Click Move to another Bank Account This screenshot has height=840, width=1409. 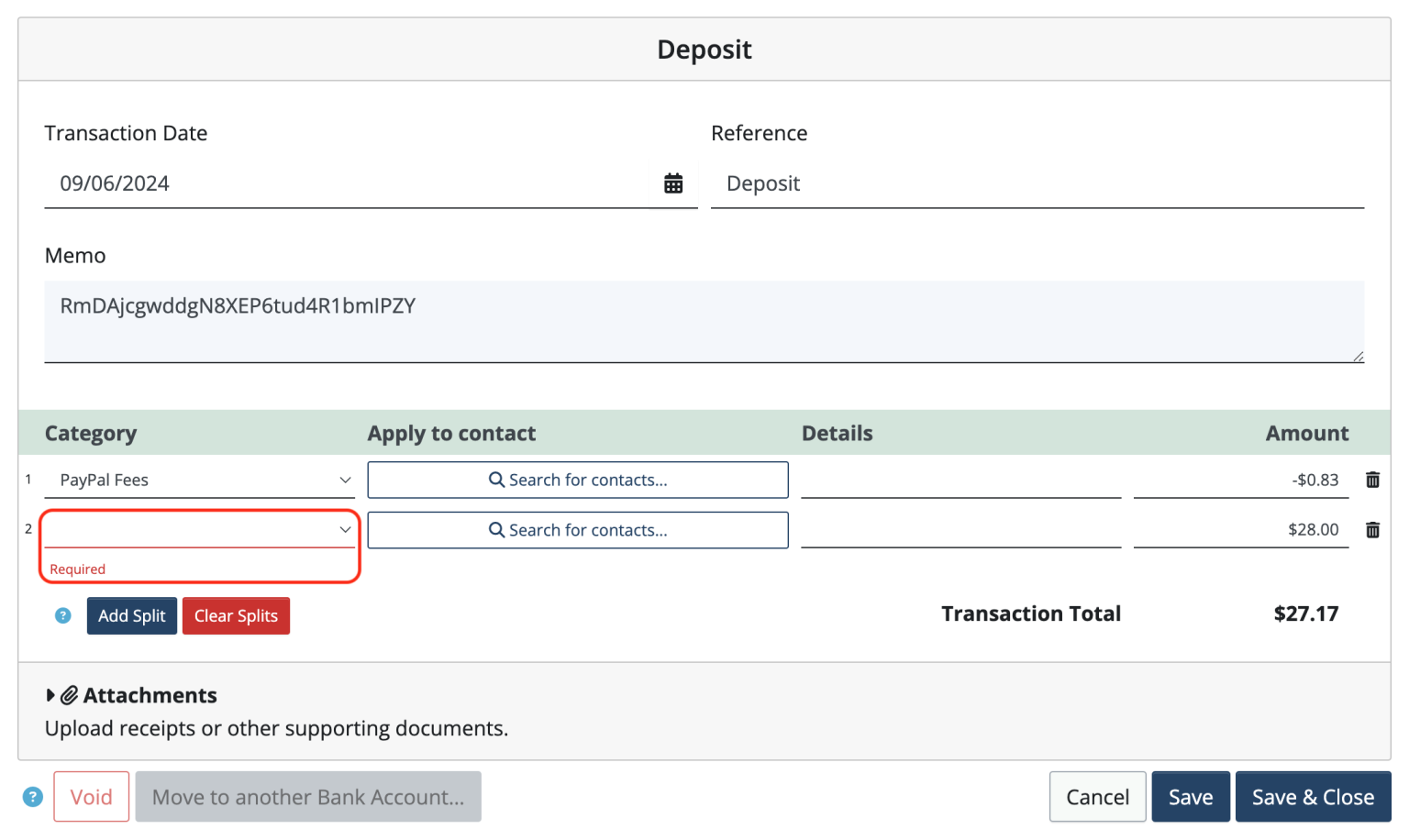click(x=307, y=796)
